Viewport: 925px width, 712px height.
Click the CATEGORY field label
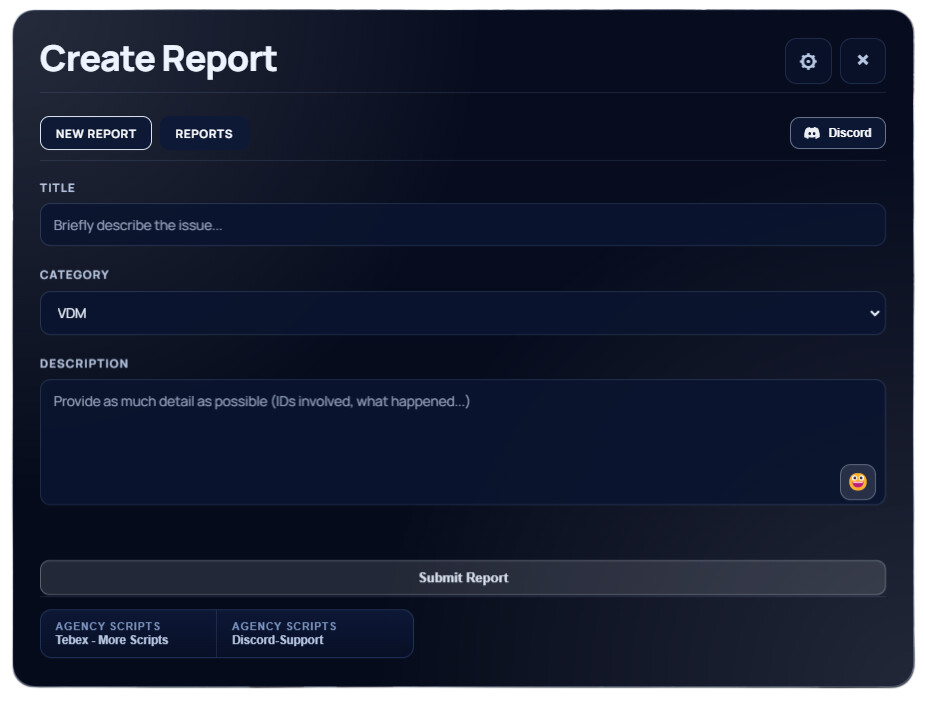tap(74, 275)
